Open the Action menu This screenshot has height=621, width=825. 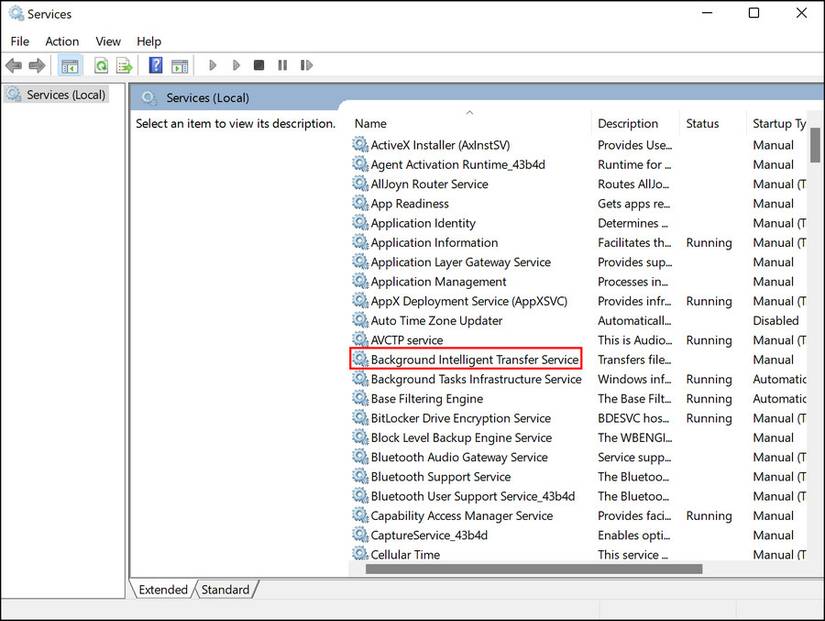62,41
